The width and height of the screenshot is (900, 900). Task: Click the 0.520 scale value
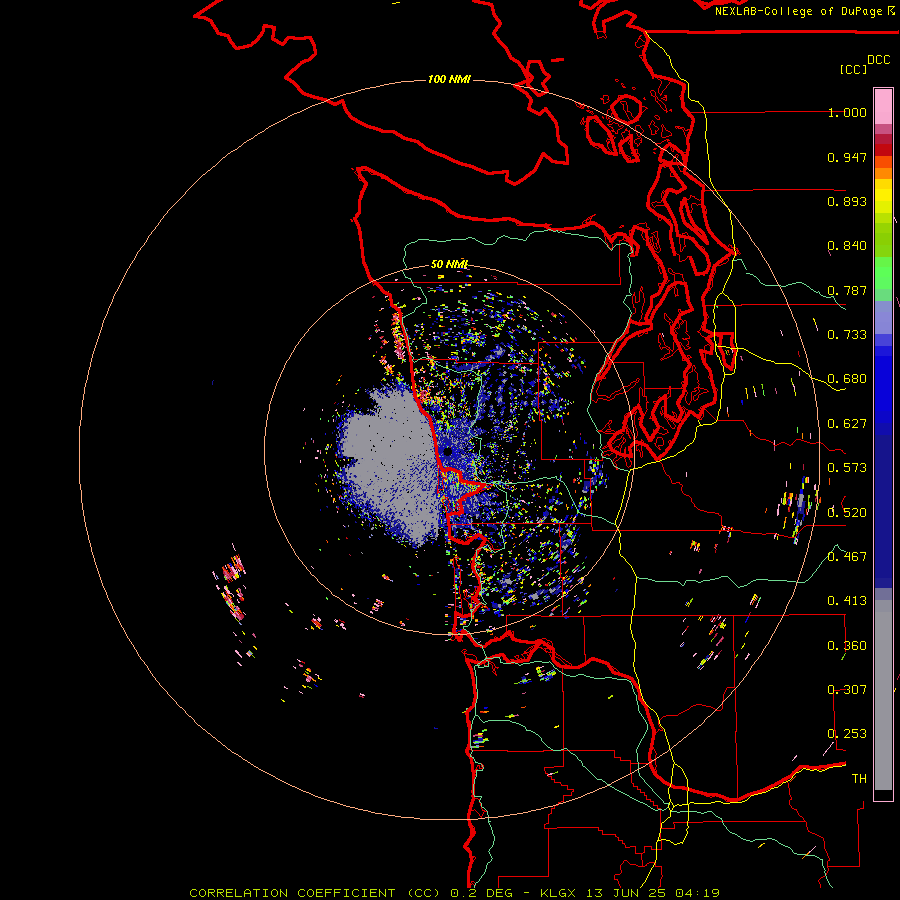tap(847, 513)
